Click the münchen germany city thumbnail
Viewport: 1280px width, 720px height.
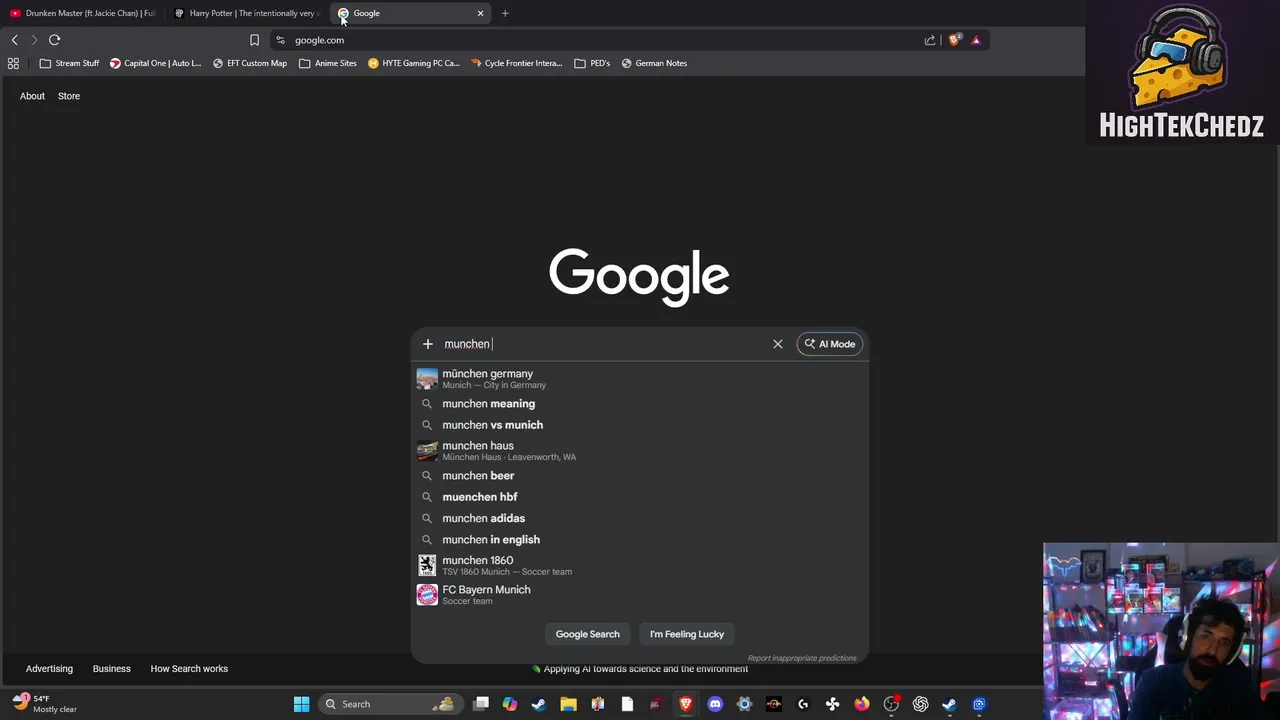click(427, 378)
